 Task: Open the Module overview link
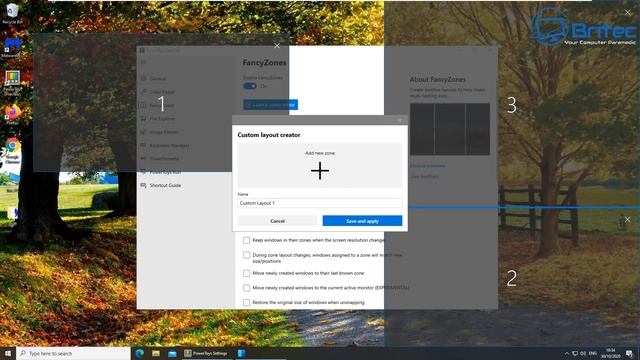coord(427,166)
